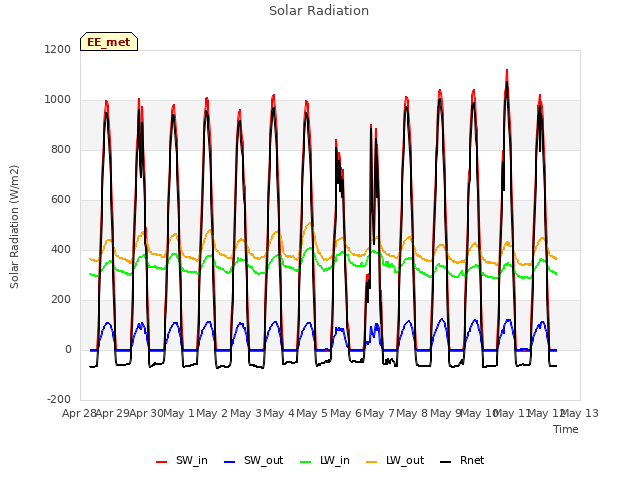Viewport: 640px width, 480px height.
Task: Click the May 13 x-axis date label
Action: point(580,413)
